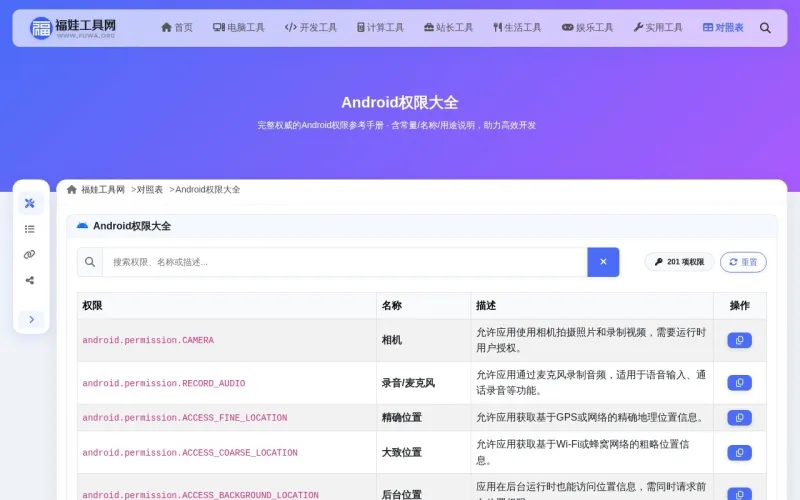The width and height of the screenshot is (800, 500).
Task: Open the 首页 home menu item
Action: tap(177, 28)
